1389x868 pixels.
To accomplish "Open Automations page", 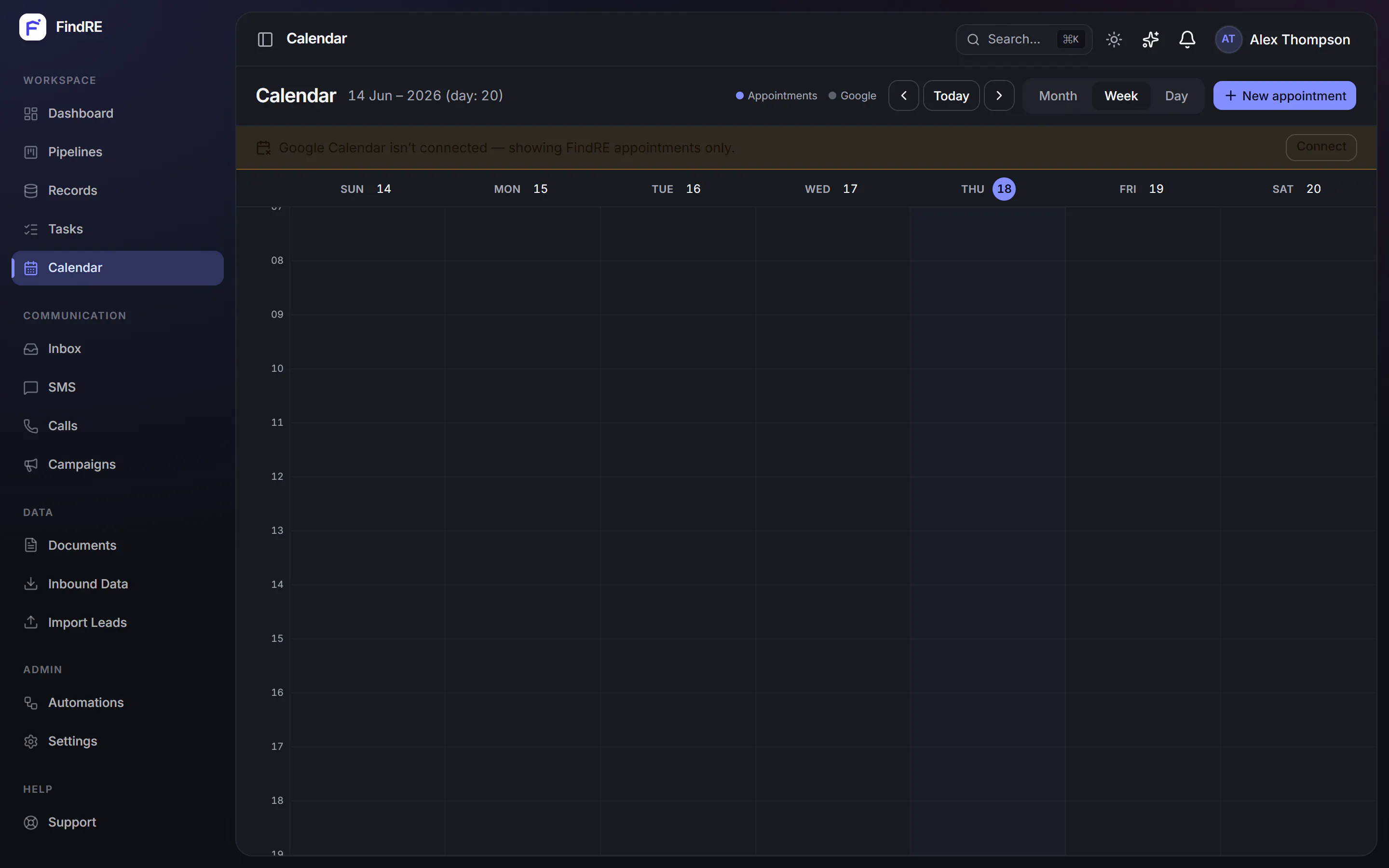I will coord(118,703).
